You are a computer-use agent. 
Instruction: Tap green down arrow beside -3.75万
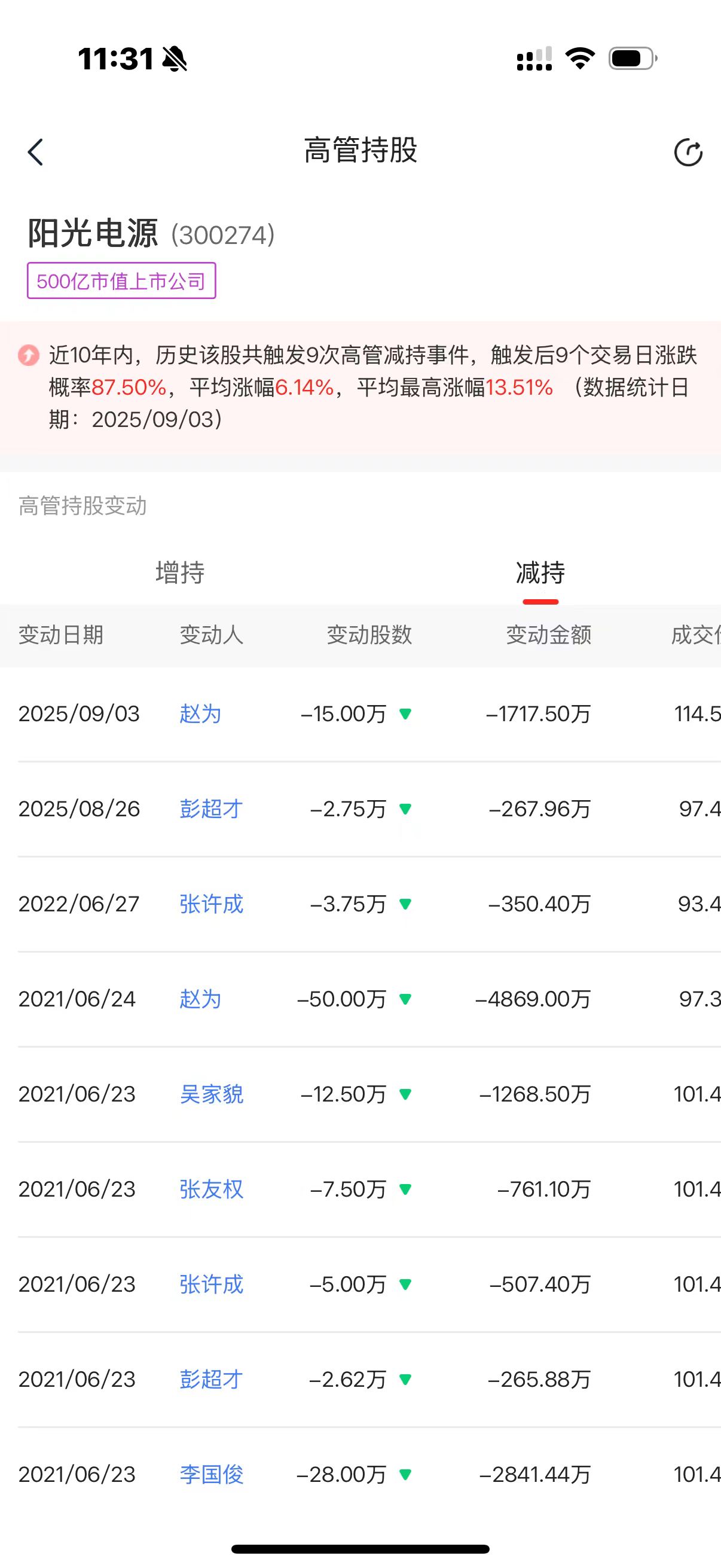tap(405, 904)
